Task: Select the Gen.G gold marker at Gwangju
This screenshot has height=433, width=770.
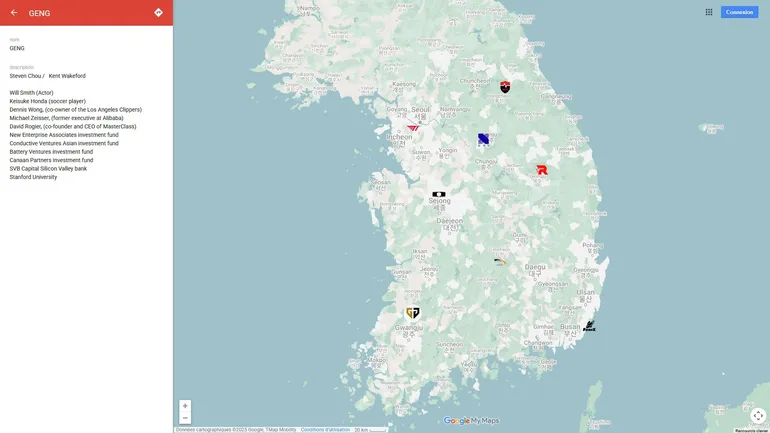Action: 413,313
